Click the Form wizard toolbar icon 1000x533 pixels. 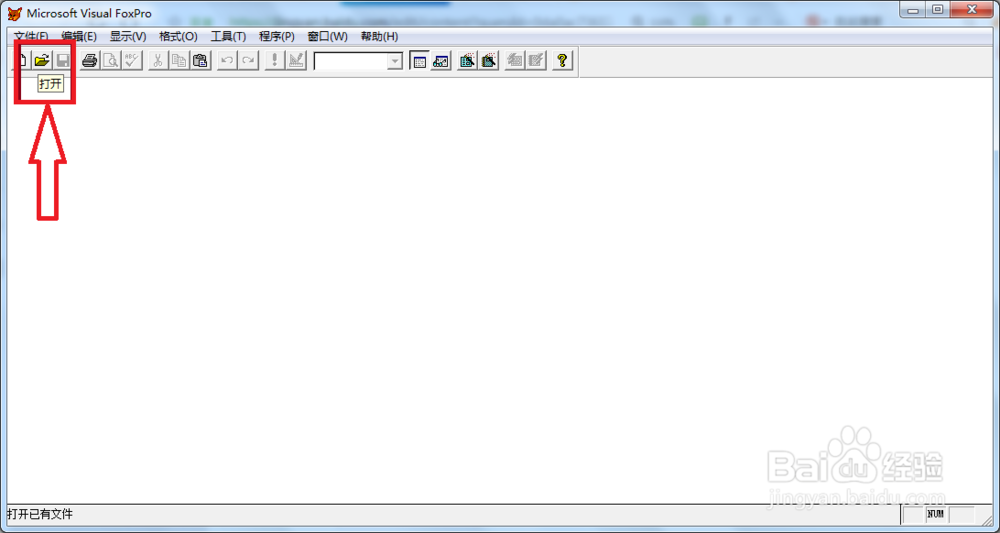(467, 61)
